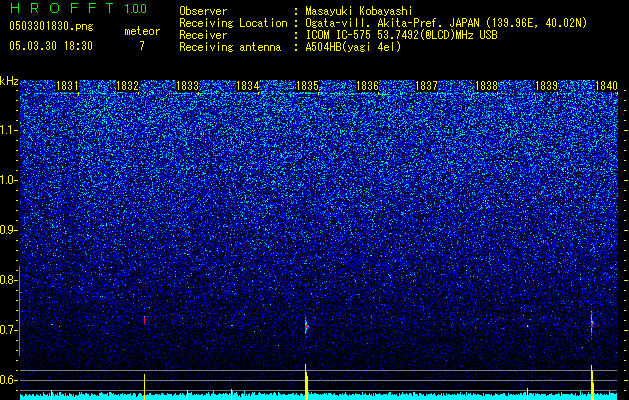Viewport: 629px width, 400px height.
Task: Click the 'Receiving antenna' field label
Action: coord(230,47)
